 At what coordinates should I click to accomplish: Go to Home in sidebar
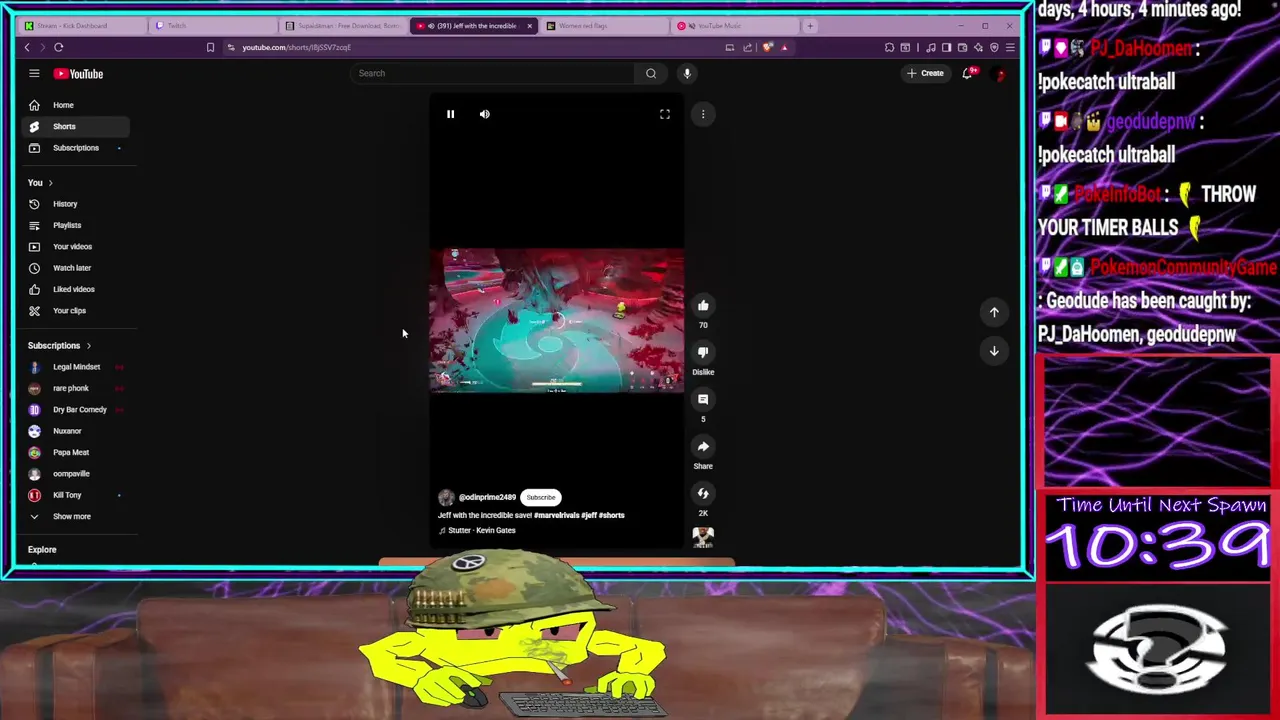(x=75, y=105)
